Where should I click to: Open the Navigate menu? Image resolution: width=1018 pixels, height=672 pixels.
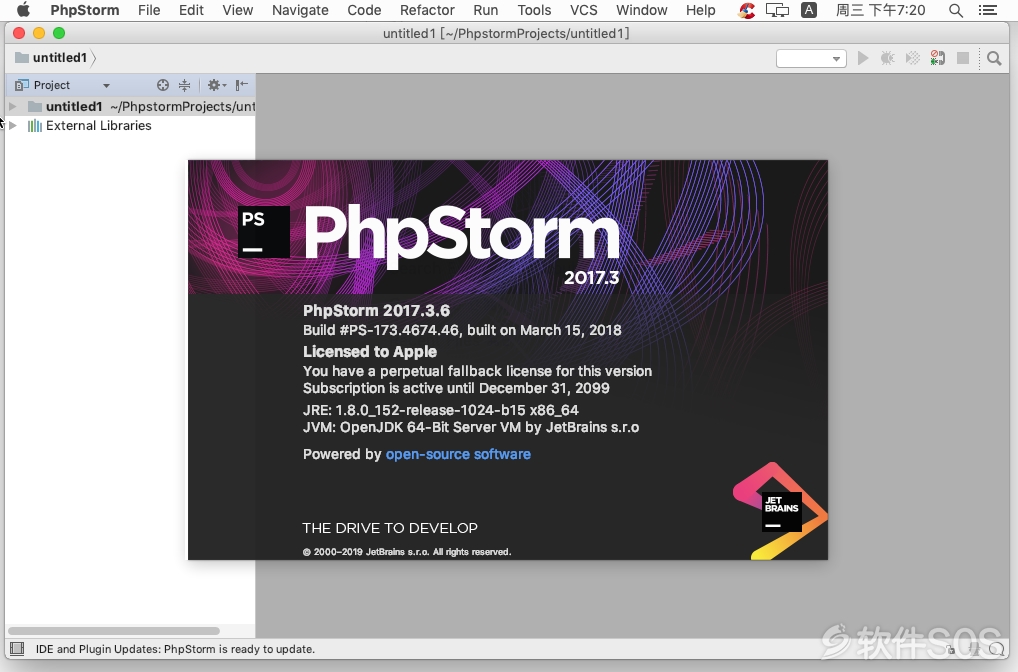click(x=300, y=10)
